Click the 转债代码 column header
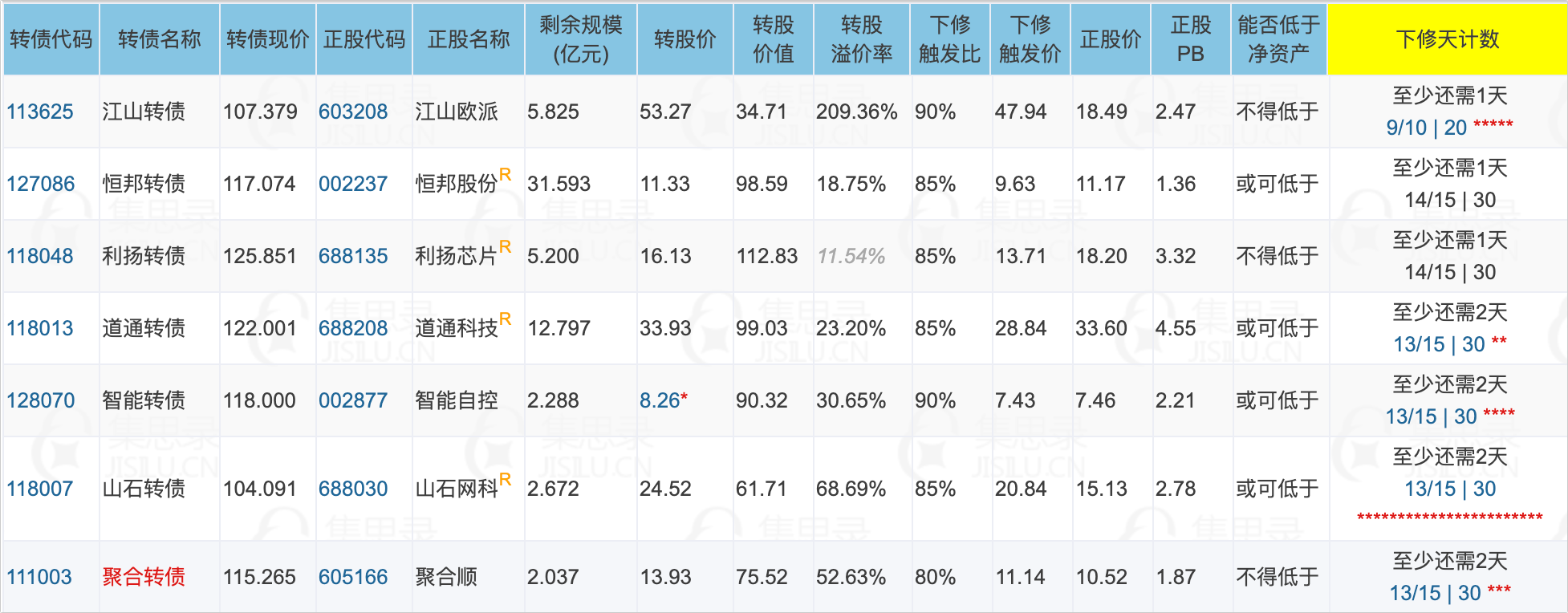This screenshot has width=1568, height=613. coord(51,39)
